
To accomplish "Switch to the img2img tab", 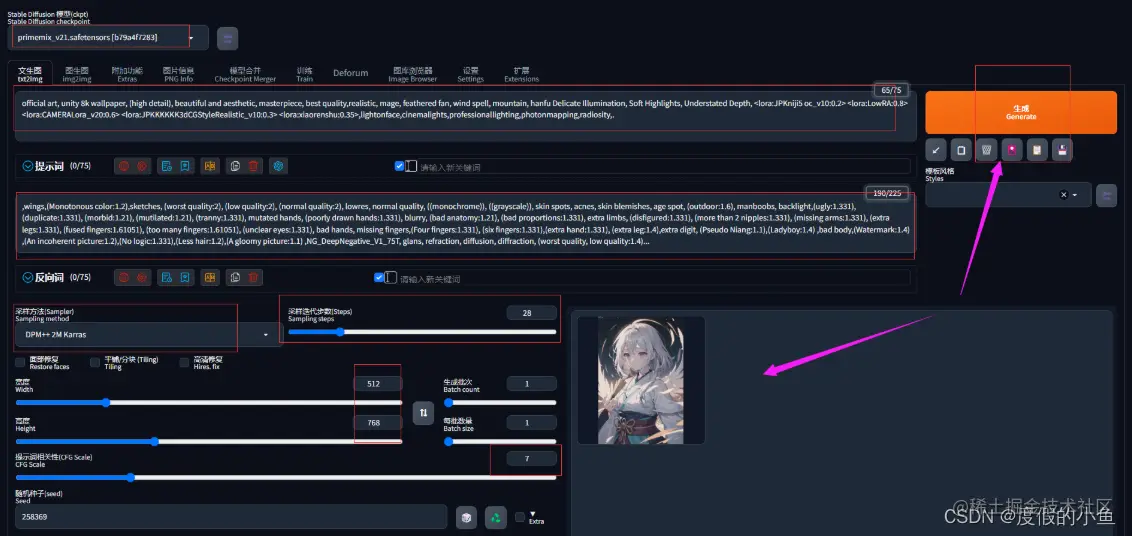I will (77, 74).
